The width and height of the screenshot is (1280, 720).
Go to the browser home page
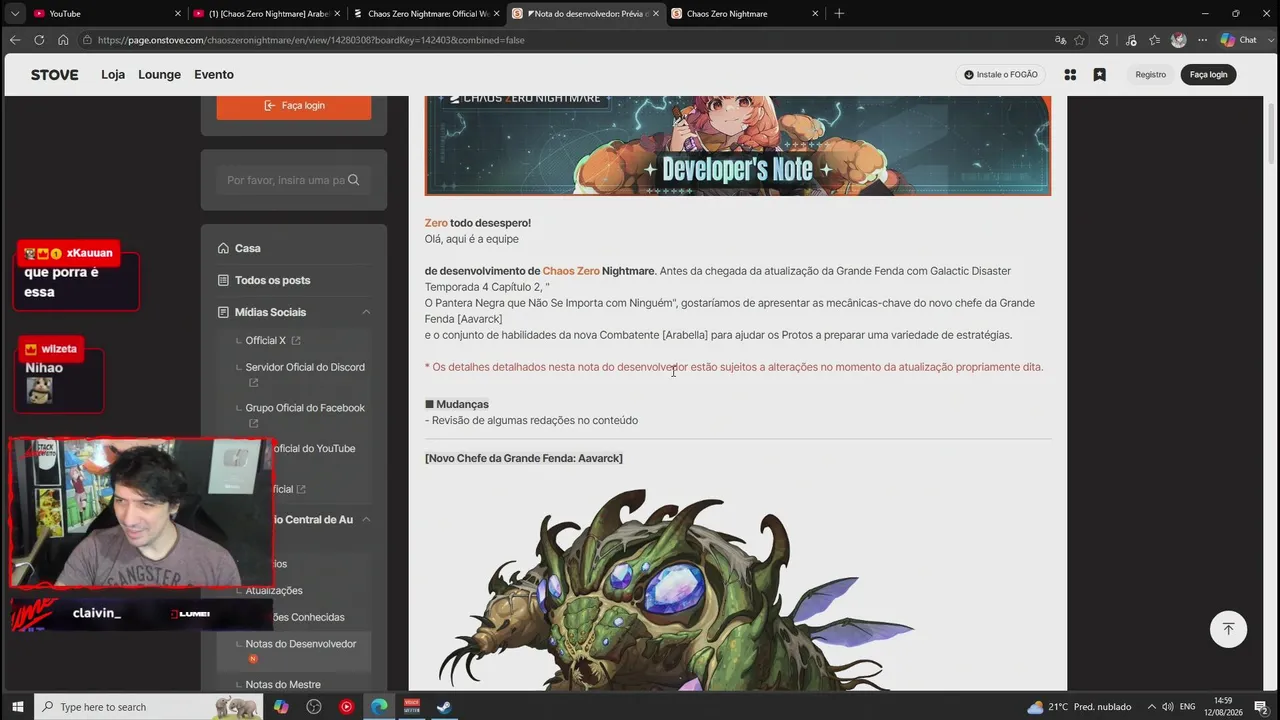[x=63, y=40]
